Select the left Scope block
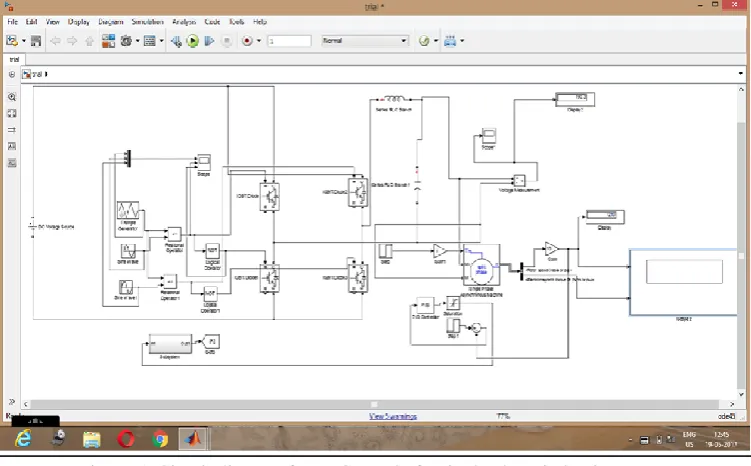751x466 pixels. click(x=204, y=161)
